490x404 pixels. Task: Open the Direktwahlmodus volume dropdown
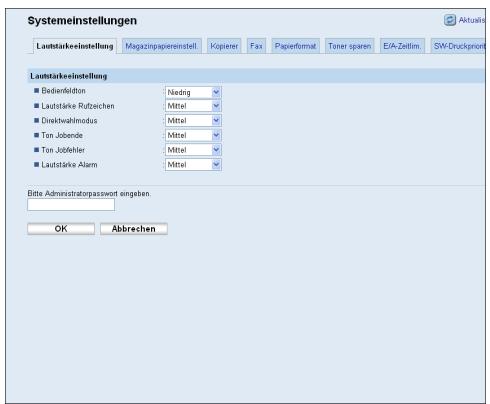(193, 121)
